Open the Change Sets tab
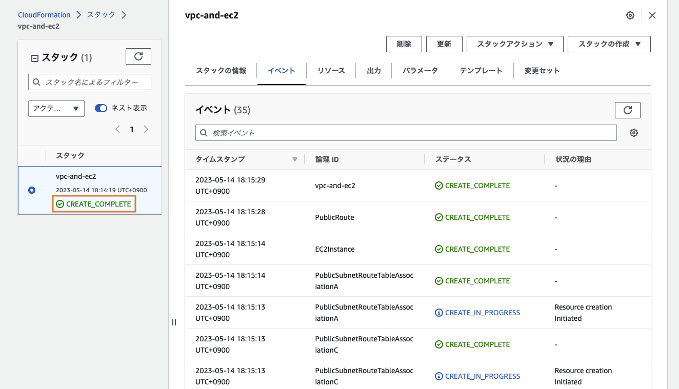 542,71
